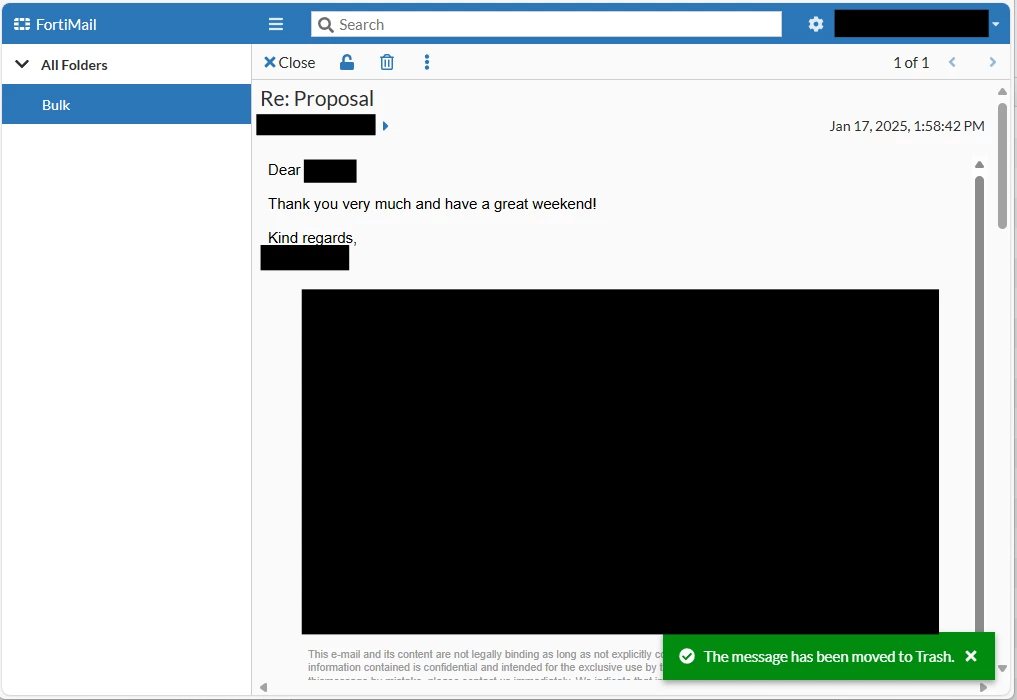The height and width of the screenshot is (700, 1017).
Task: Click the 'Kind regards,' text
Action: 312,237
